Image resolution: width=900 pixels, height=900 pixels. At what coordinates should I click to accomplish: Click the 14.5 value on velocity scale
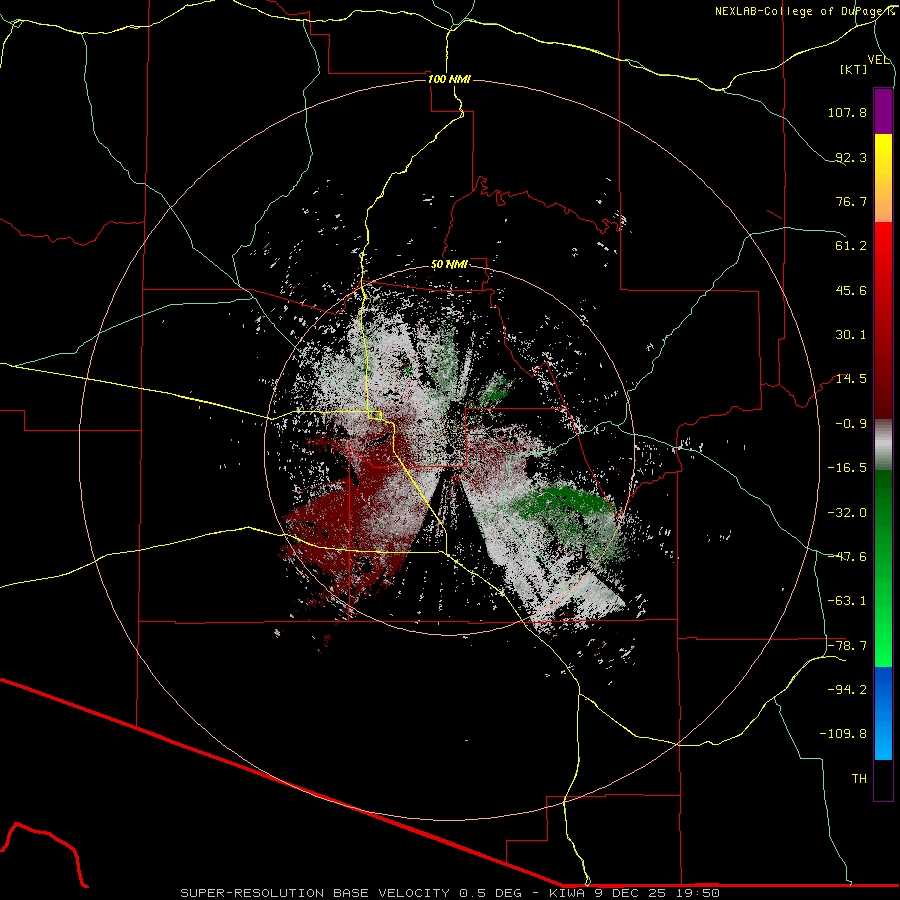click(x=851, y=379)
